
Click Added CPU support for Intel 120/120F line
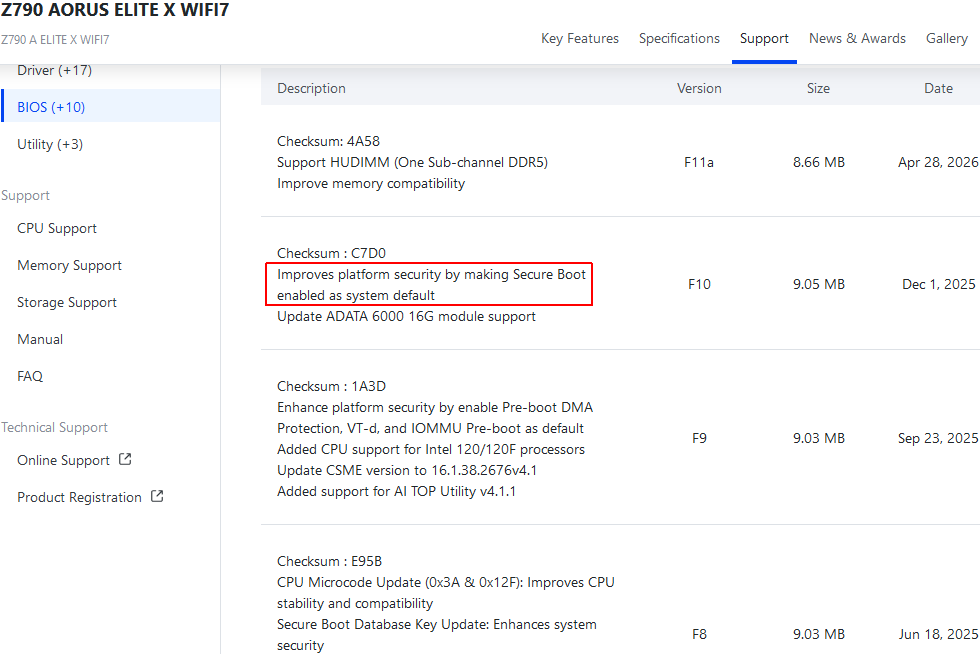pos(431,450)
